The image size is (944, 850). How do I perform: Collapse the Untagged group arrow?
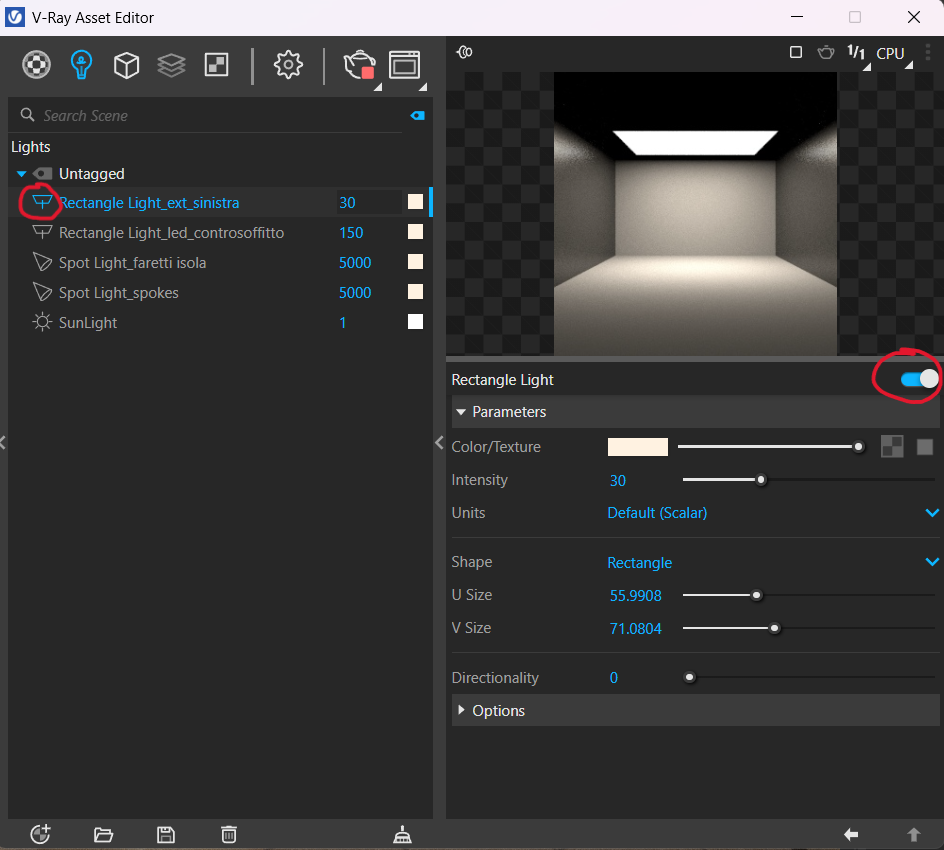tap(22, 174)
